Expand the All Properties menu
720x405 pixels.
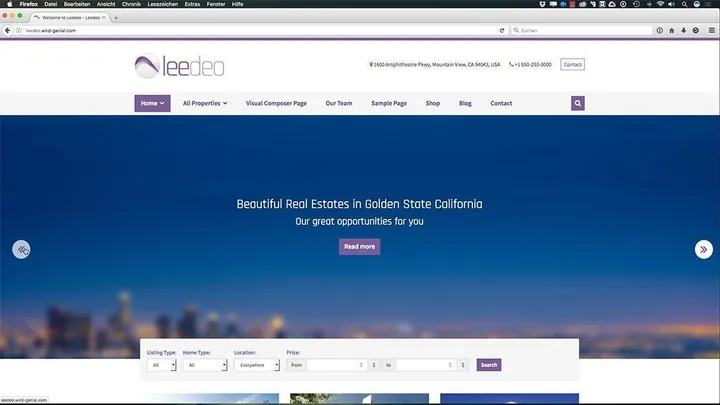205,103
